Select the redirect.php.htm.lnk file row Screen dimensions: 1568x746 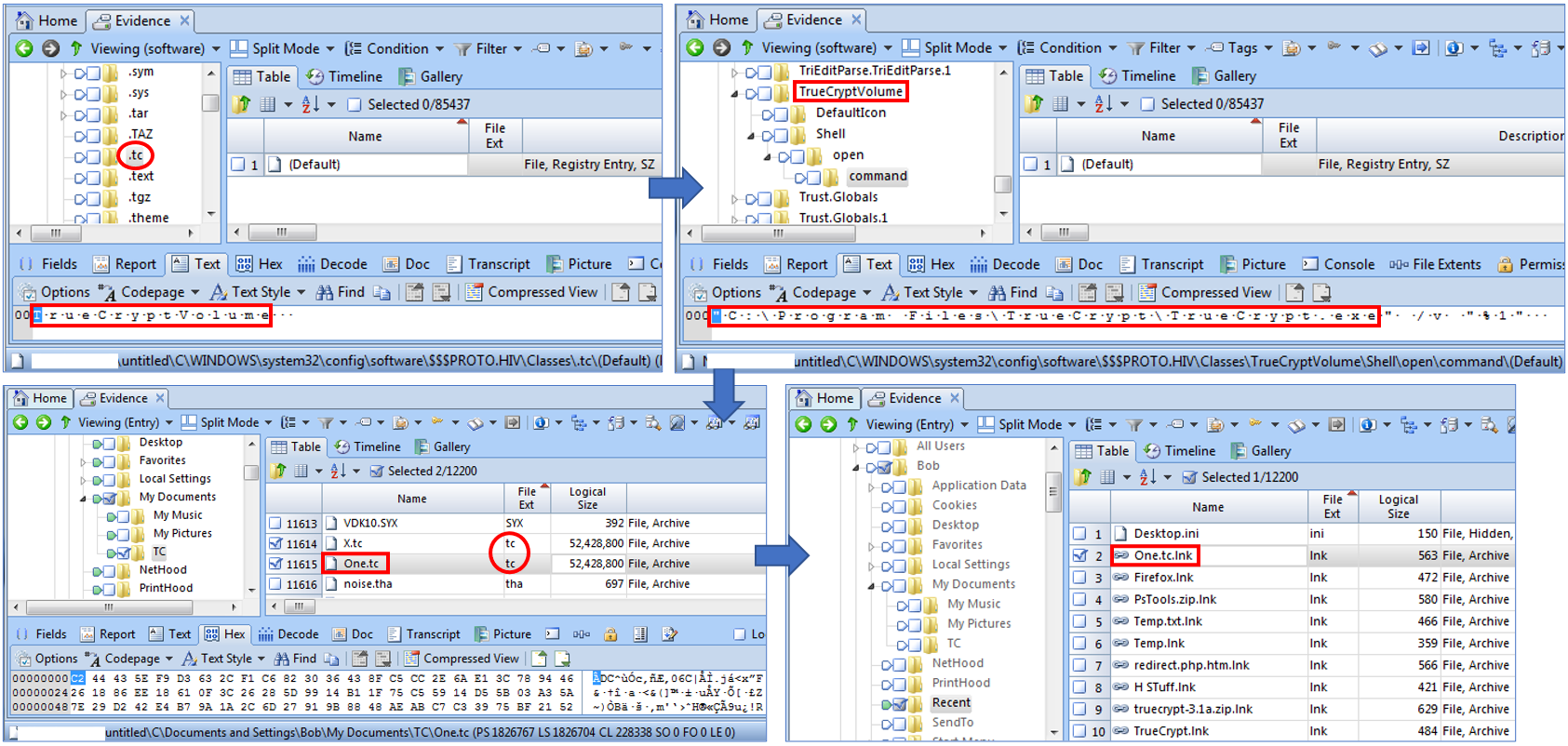(x=1290, y=666)
